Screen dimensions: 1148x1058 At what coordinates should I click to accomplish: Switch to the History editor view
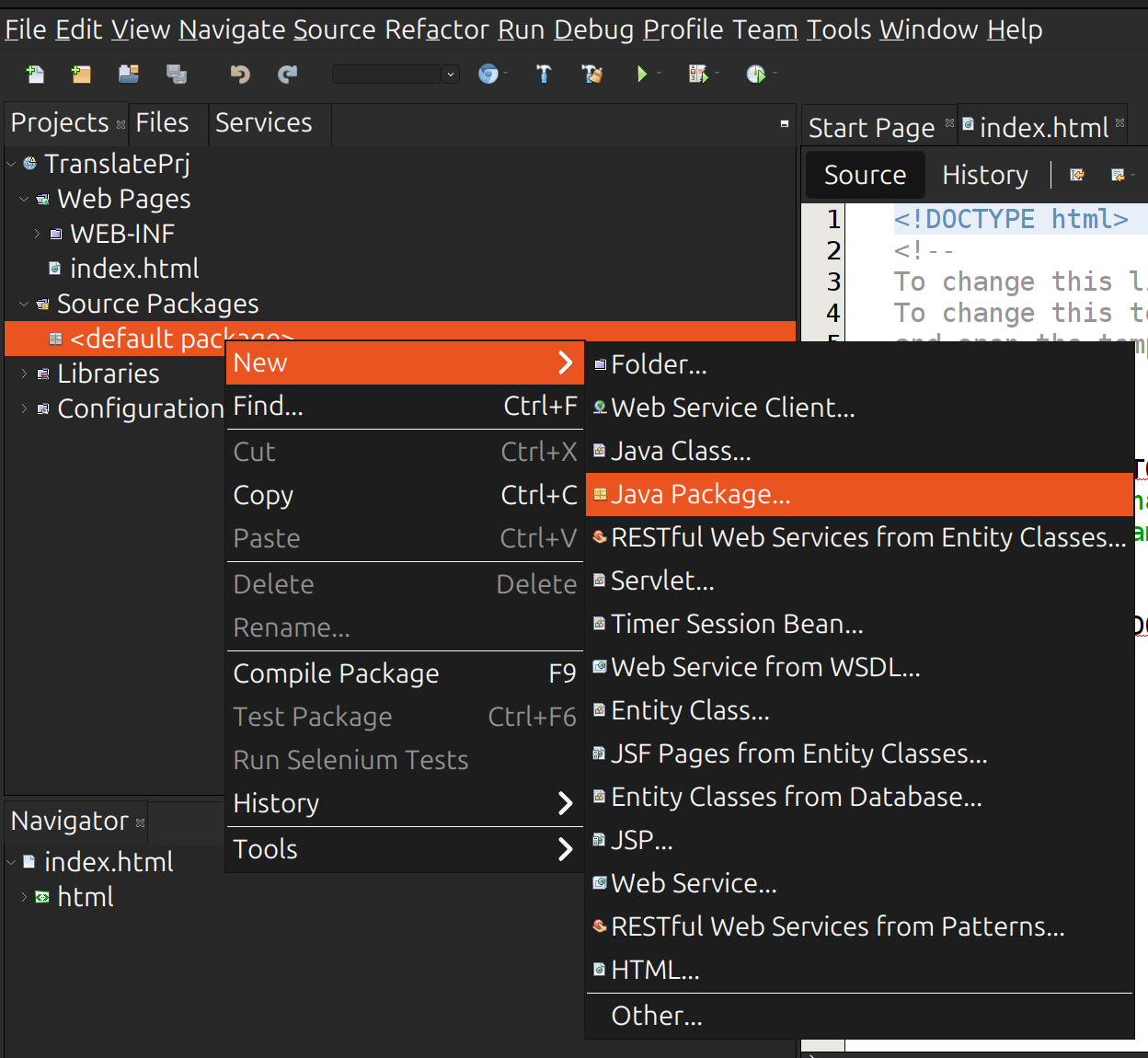click(x=984, y=176)
